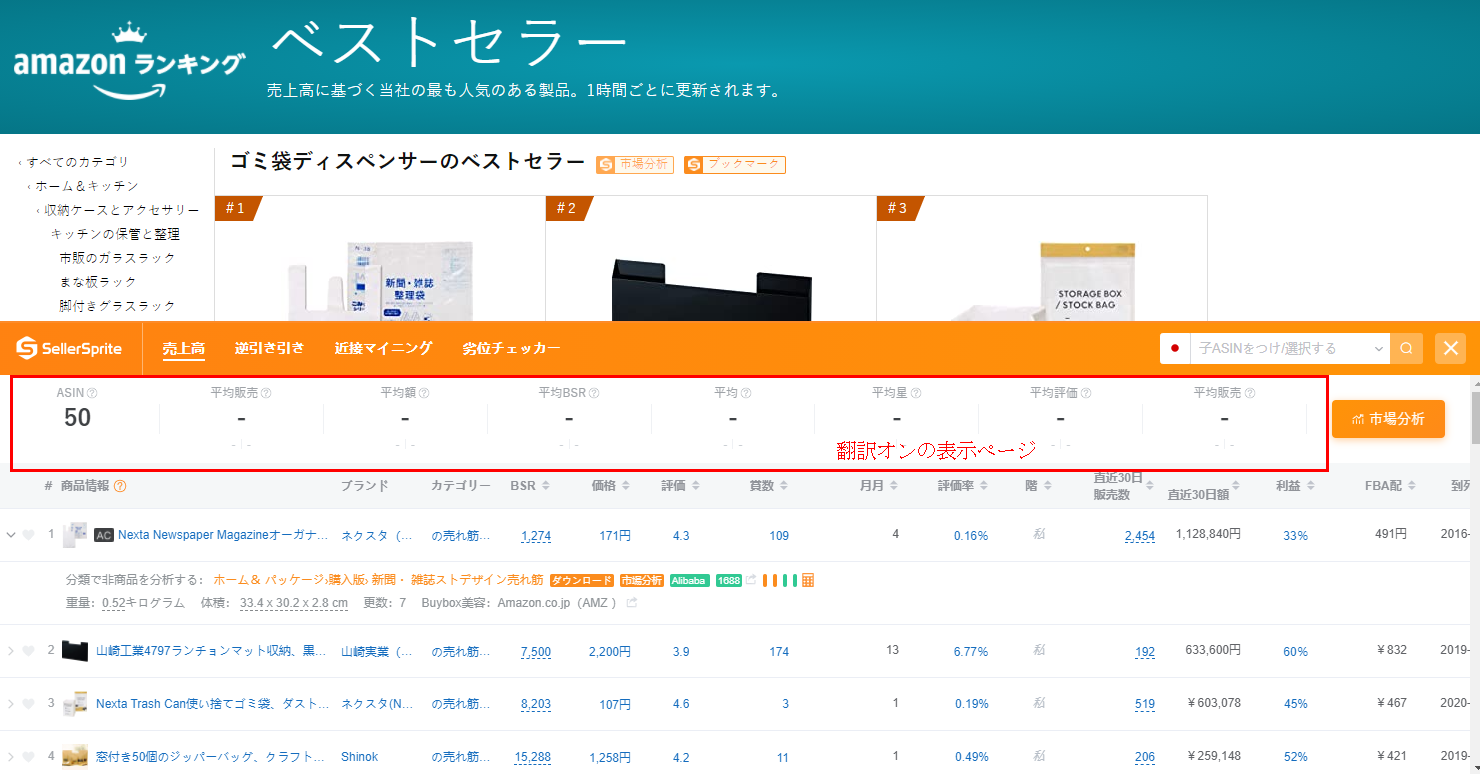Click the help icon beside 平均BSR
1480x774 pixels.
[x=594, y=394]
